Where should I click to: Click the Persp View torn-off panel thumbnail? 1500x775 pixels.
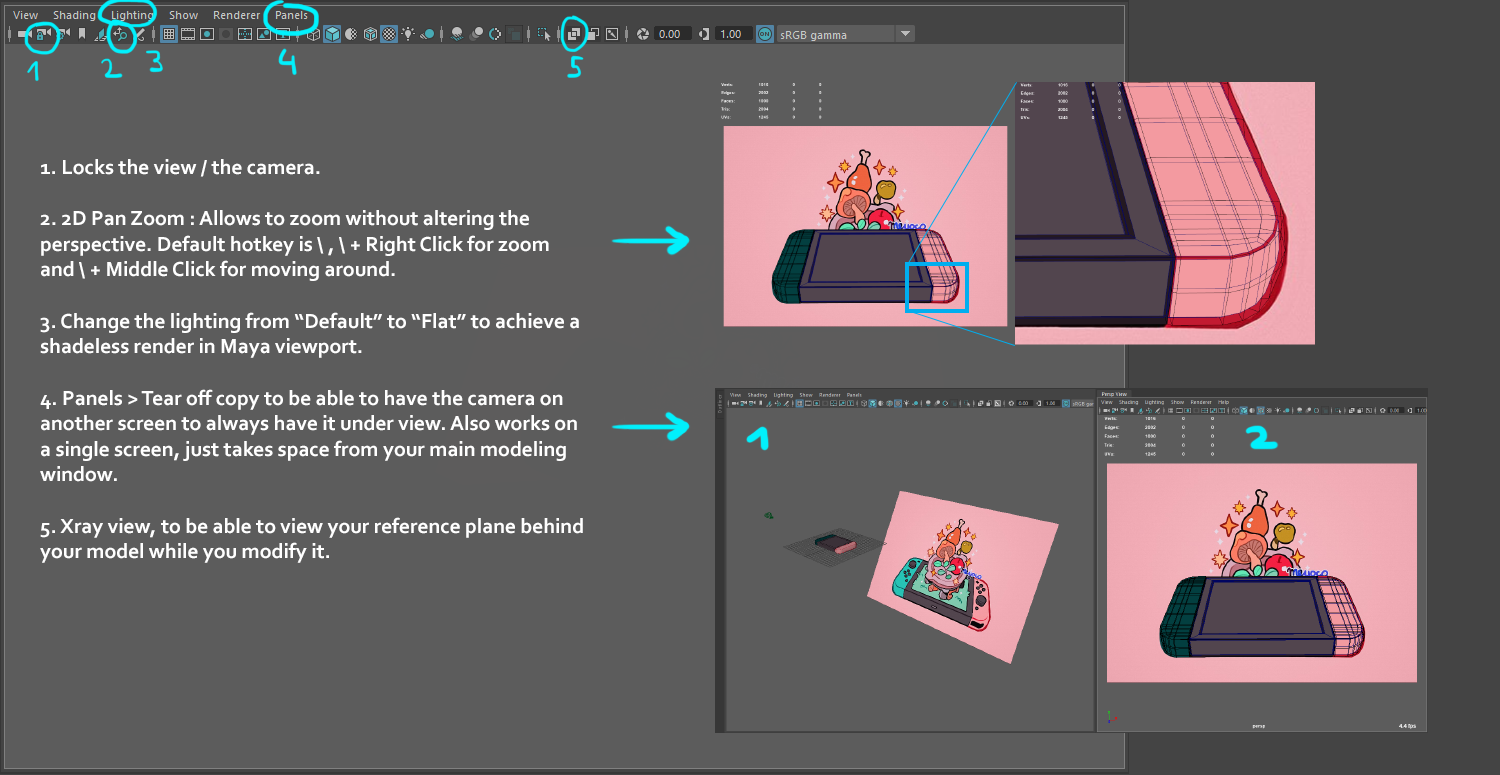[1262, 560]
